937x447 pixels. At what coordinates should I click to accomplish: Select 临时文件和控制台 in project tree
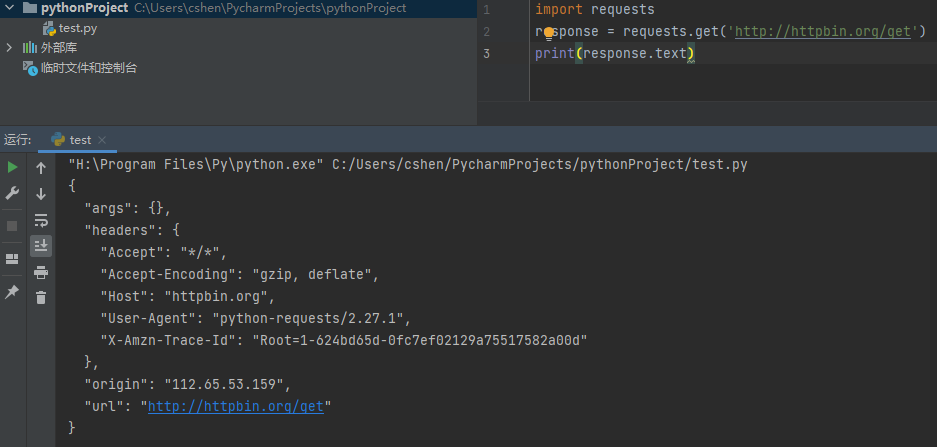88,68
